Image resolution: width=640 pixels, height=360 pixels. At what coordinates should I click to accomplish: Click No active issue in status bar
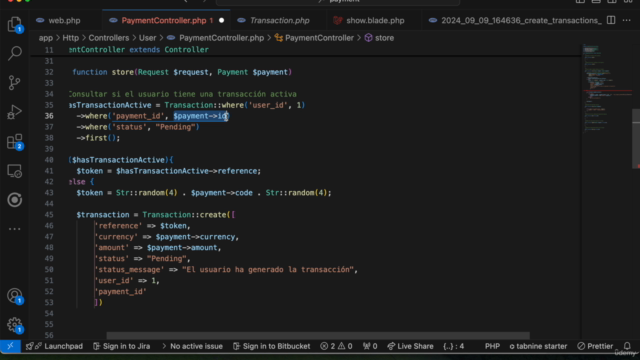click(192, 346)
